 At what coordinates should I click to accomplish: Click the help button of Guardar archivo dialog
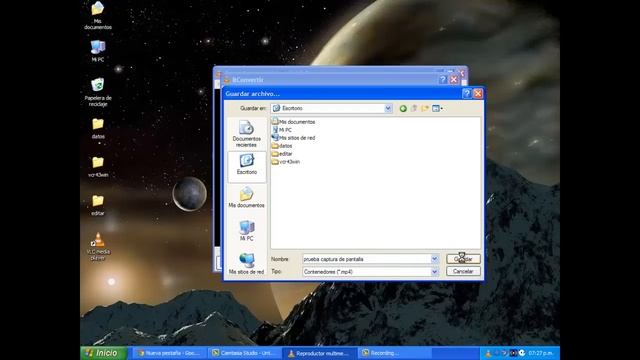coord(467,93)
